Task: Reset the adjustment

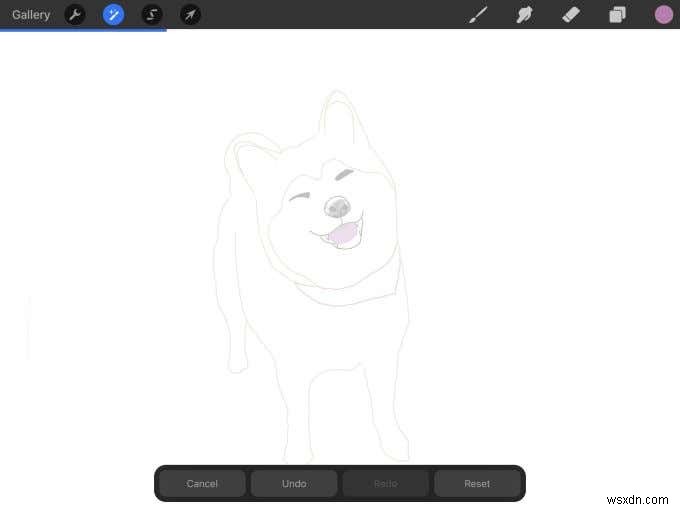Action: [x=477, y=484]
